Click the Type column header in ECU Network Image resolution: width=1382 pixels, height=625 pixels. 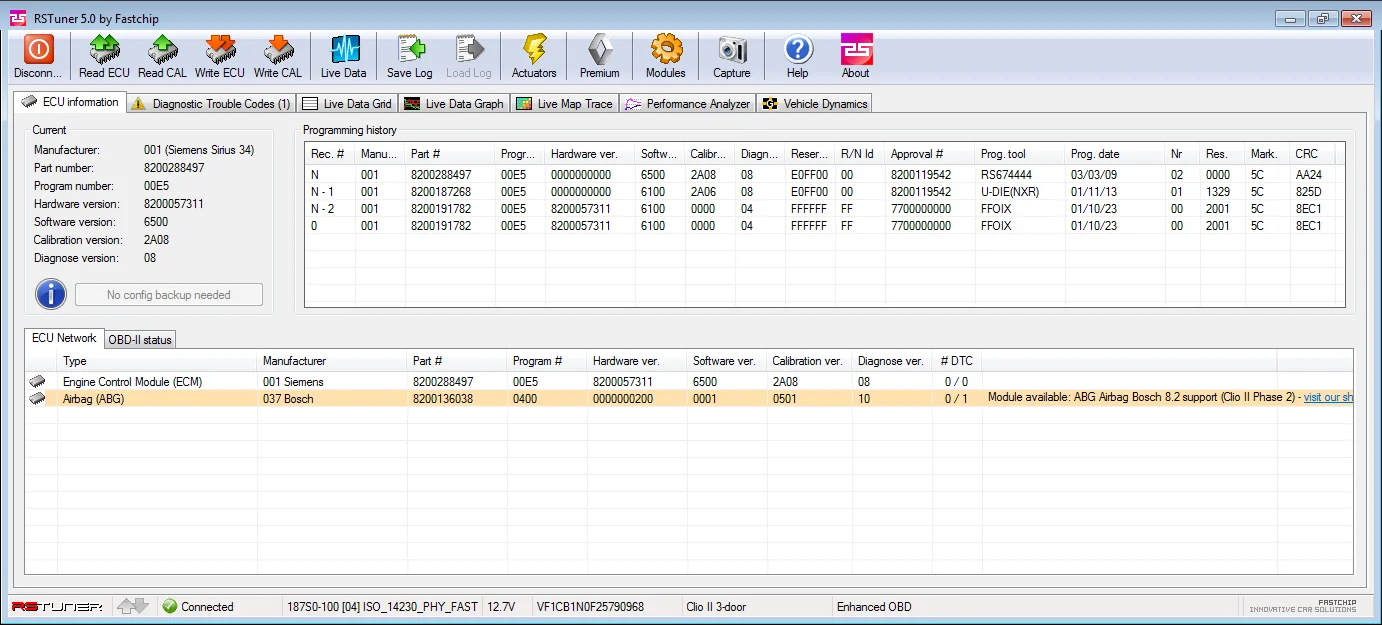157,361
